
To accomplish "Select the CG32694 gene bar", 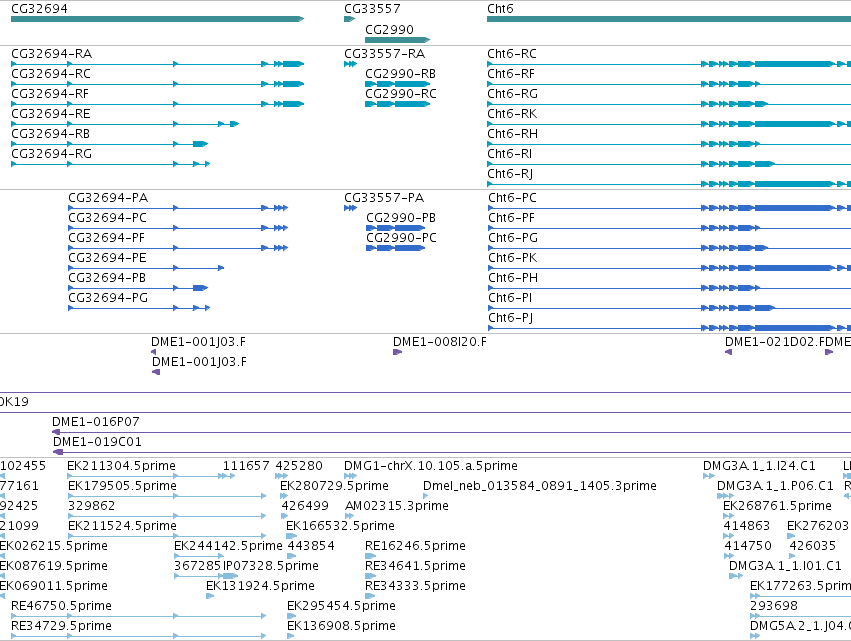I will 157,19.
